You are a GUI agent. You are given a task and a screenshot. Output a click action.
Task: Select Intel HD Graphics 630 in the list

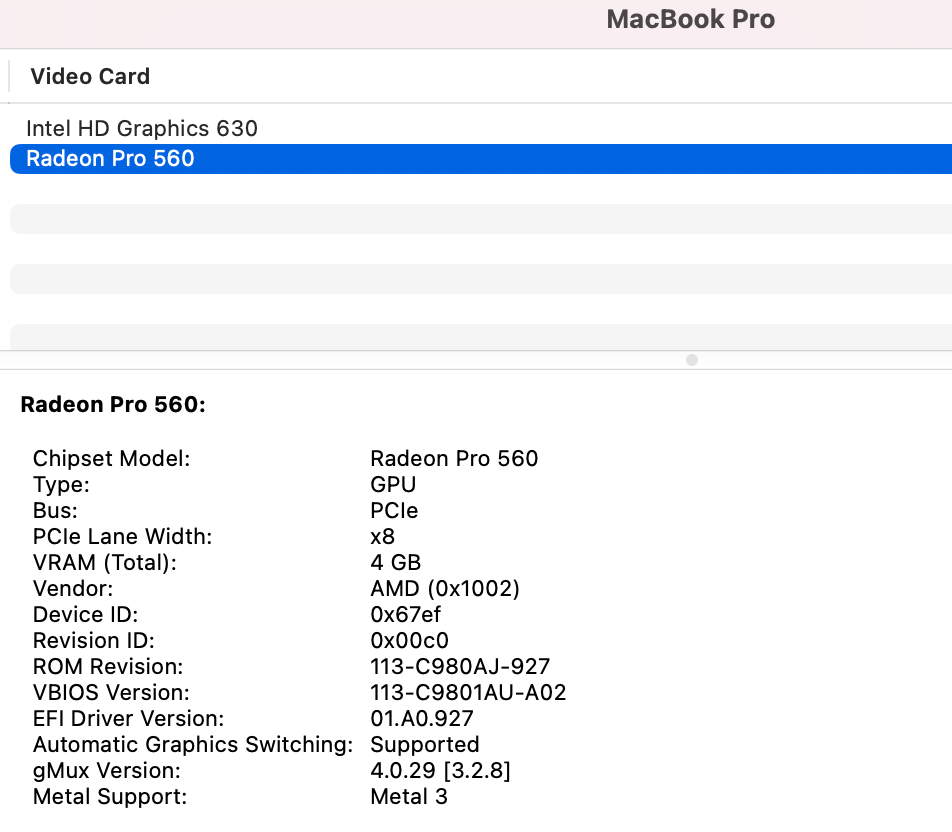(x=141, y=128)
